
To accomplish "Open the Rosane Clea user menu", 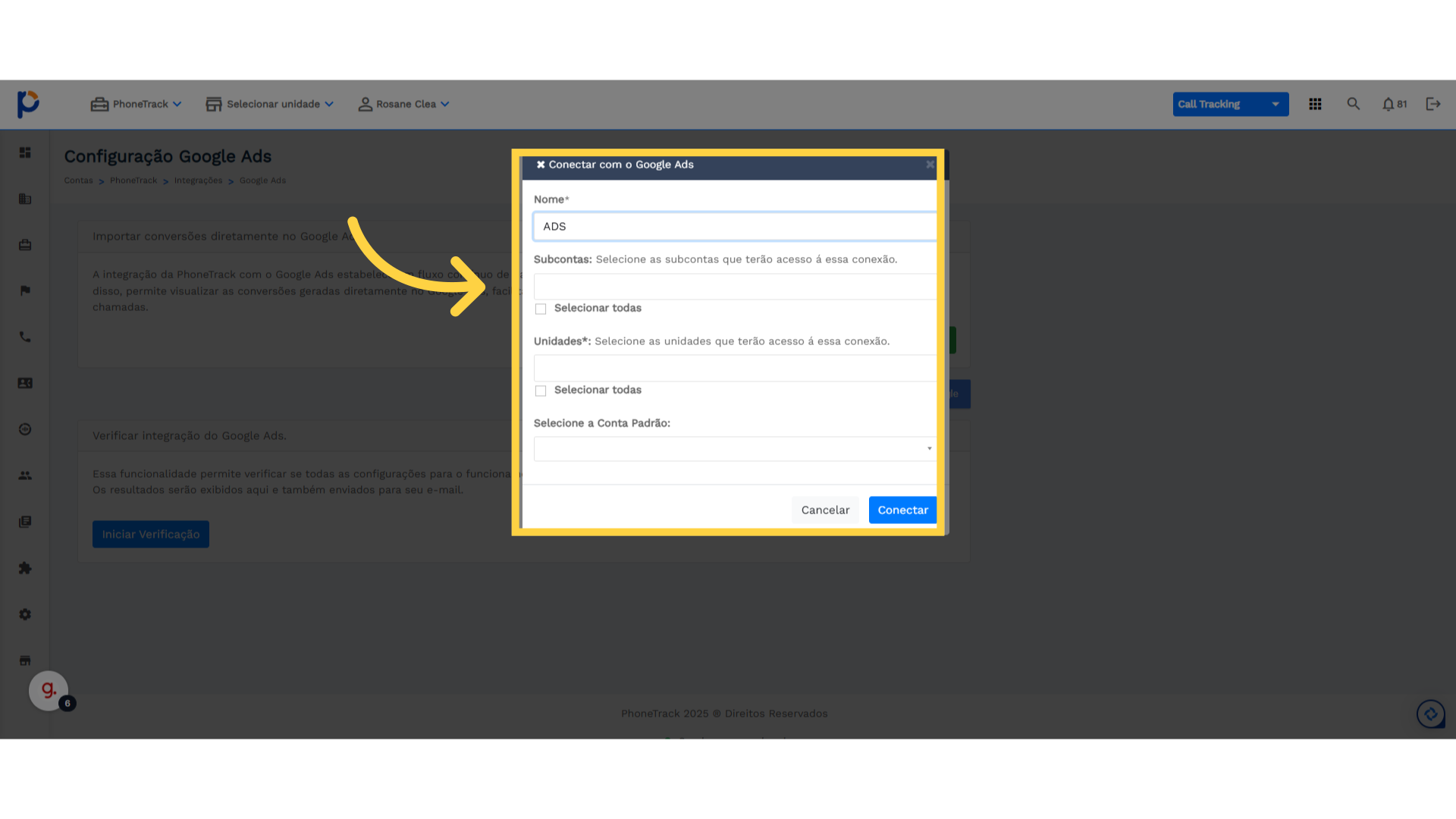I will point(404,104).
